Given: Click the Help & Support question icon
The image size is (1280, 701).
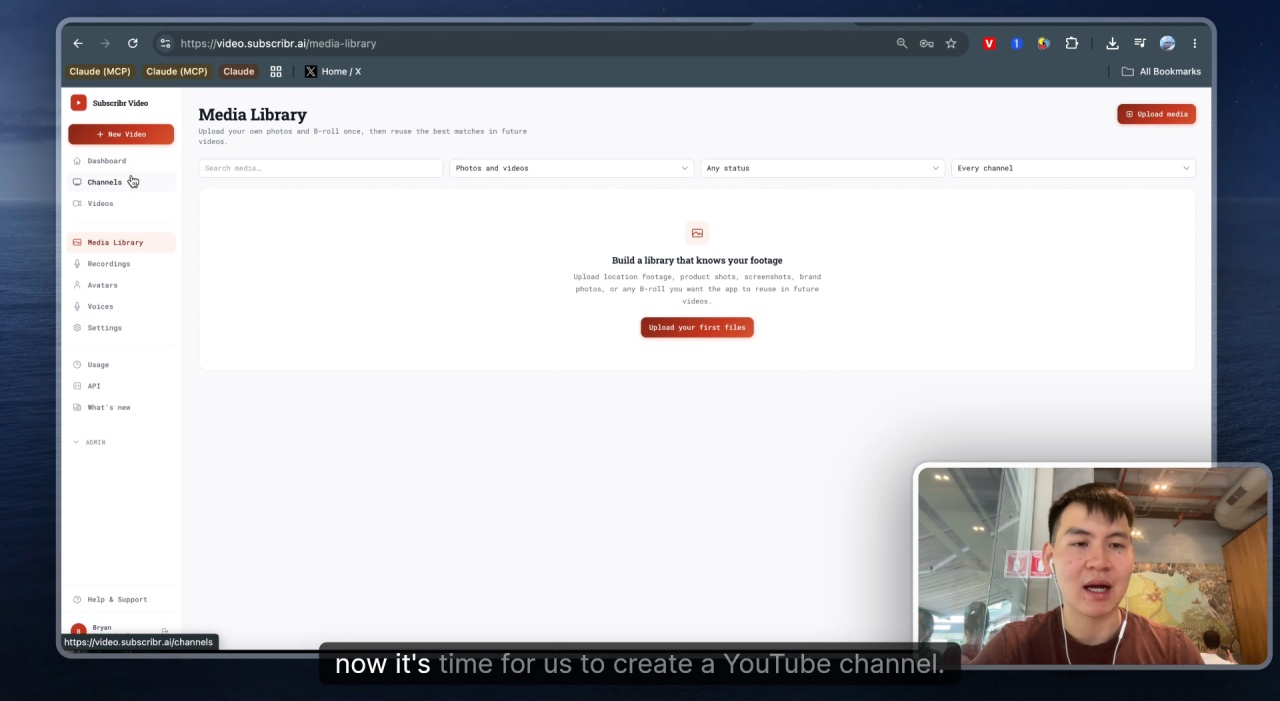Looking at the screenshot, I should coord(77,600).
